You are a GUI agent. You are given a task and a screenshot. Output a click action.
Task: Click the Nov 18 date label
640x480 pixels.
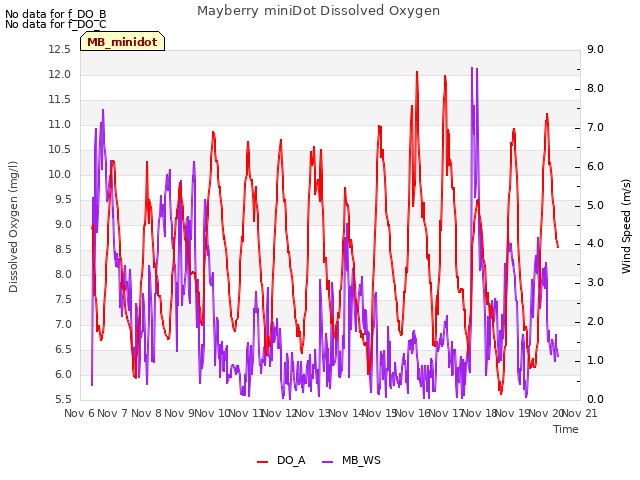pyautogui.click(x=479, y=413)
